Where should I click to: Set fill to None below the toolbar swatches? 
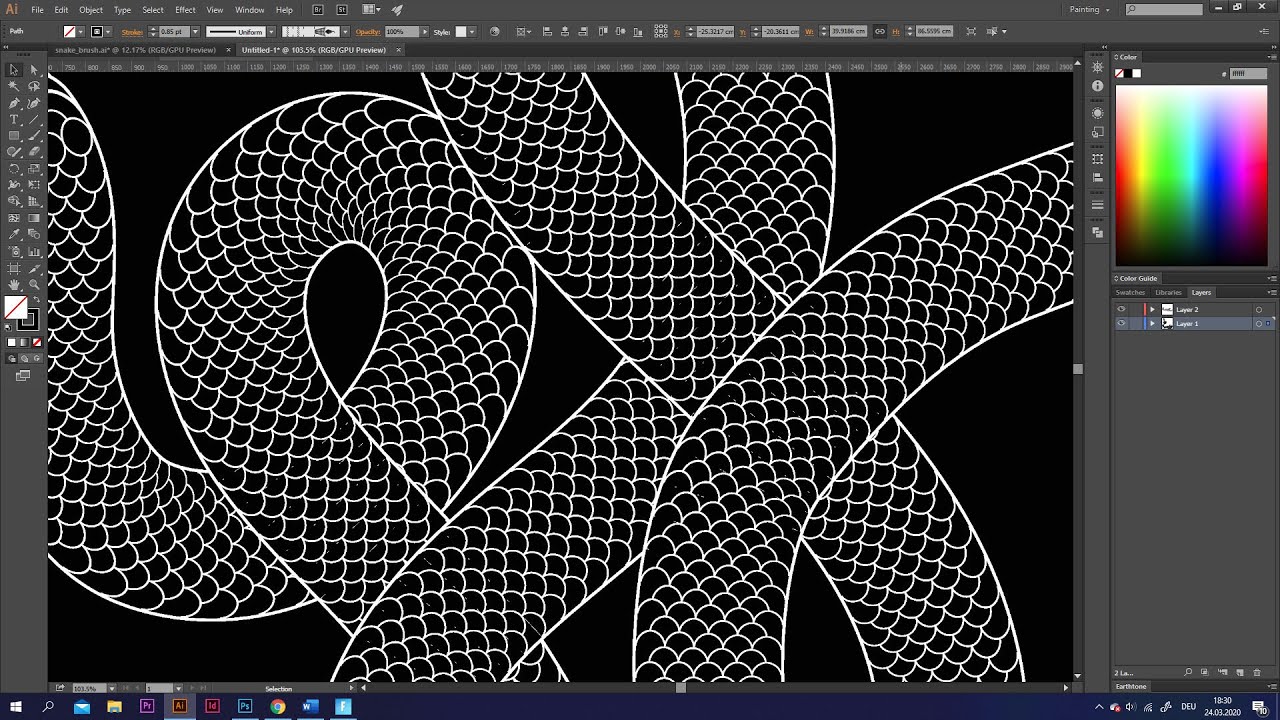(37, 343)
